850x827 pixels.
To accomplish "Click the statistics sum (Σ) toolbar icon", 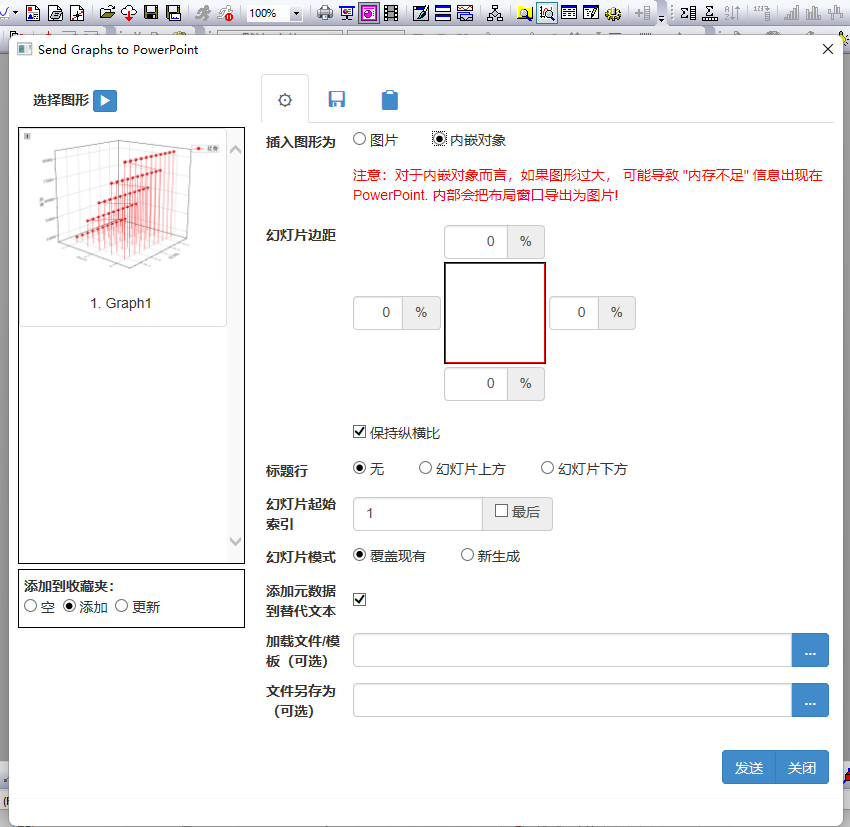I will tap(688, 13).
